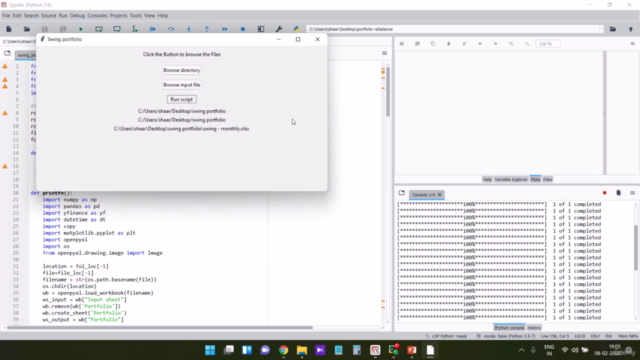Screen dimensions: 640x360
Task: Click the Run script button
Action: pos(182,100)
